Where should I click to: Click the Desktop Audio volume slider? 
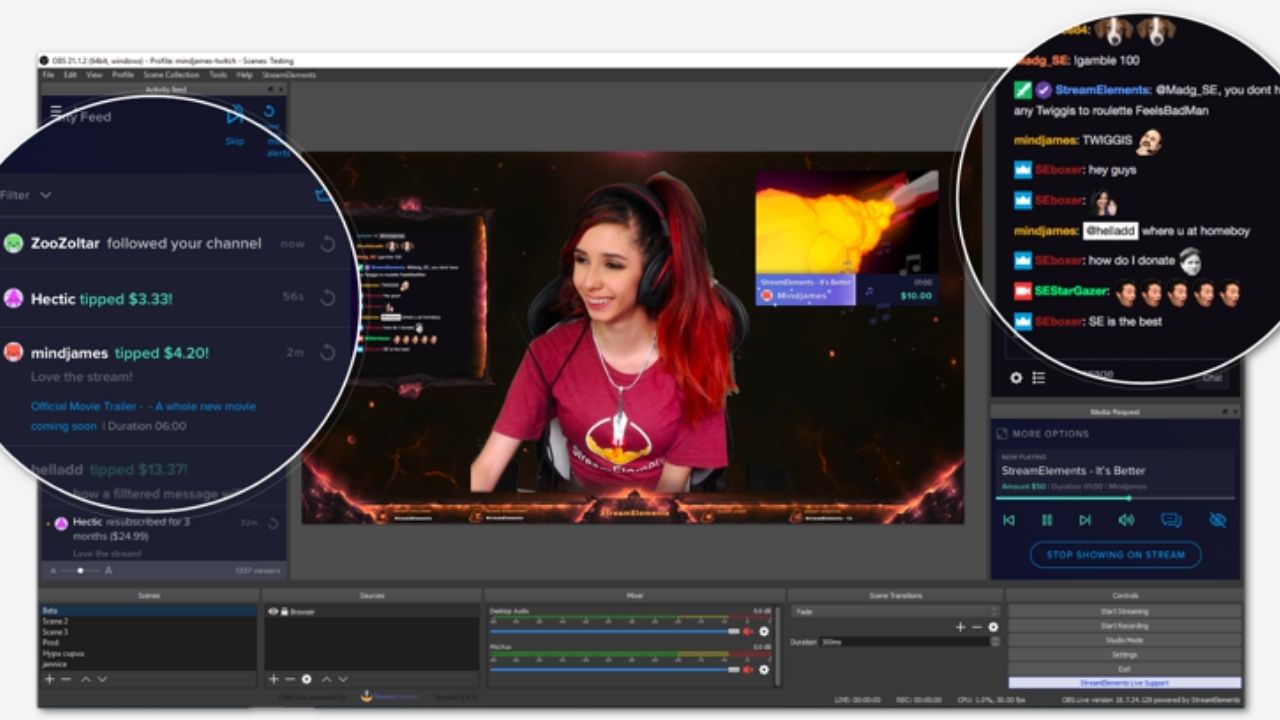tap(614, 632)
